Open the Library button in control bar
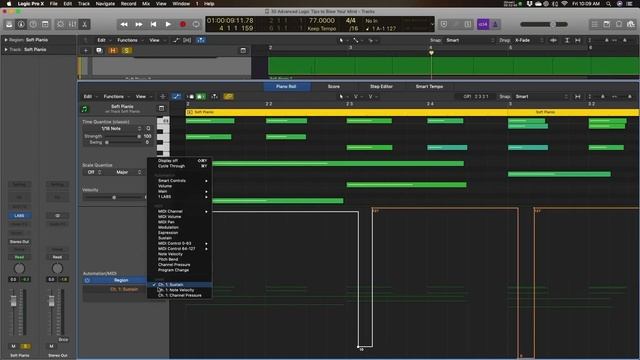 coord(9,24)
